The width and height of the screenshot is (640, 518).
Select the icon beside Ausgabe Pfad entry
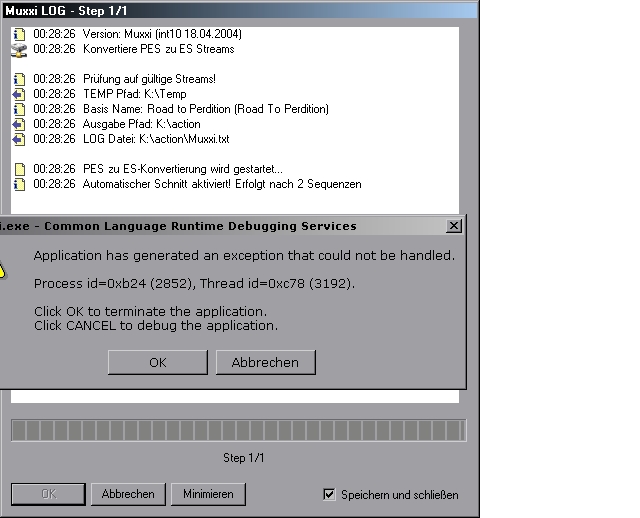[x=18, y=124]
